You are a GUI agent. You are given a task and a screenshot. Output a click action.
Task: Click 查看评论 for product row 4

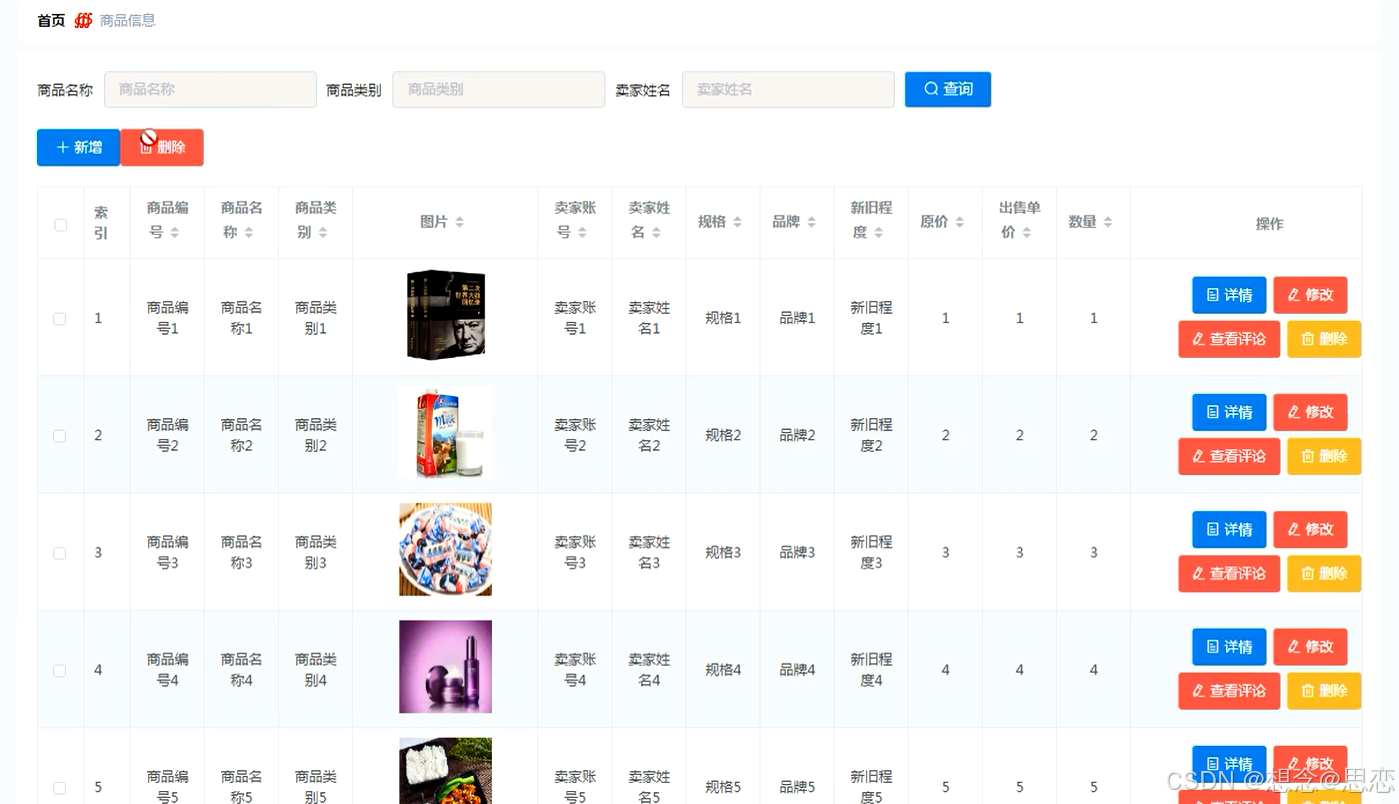pos(1229,691)
